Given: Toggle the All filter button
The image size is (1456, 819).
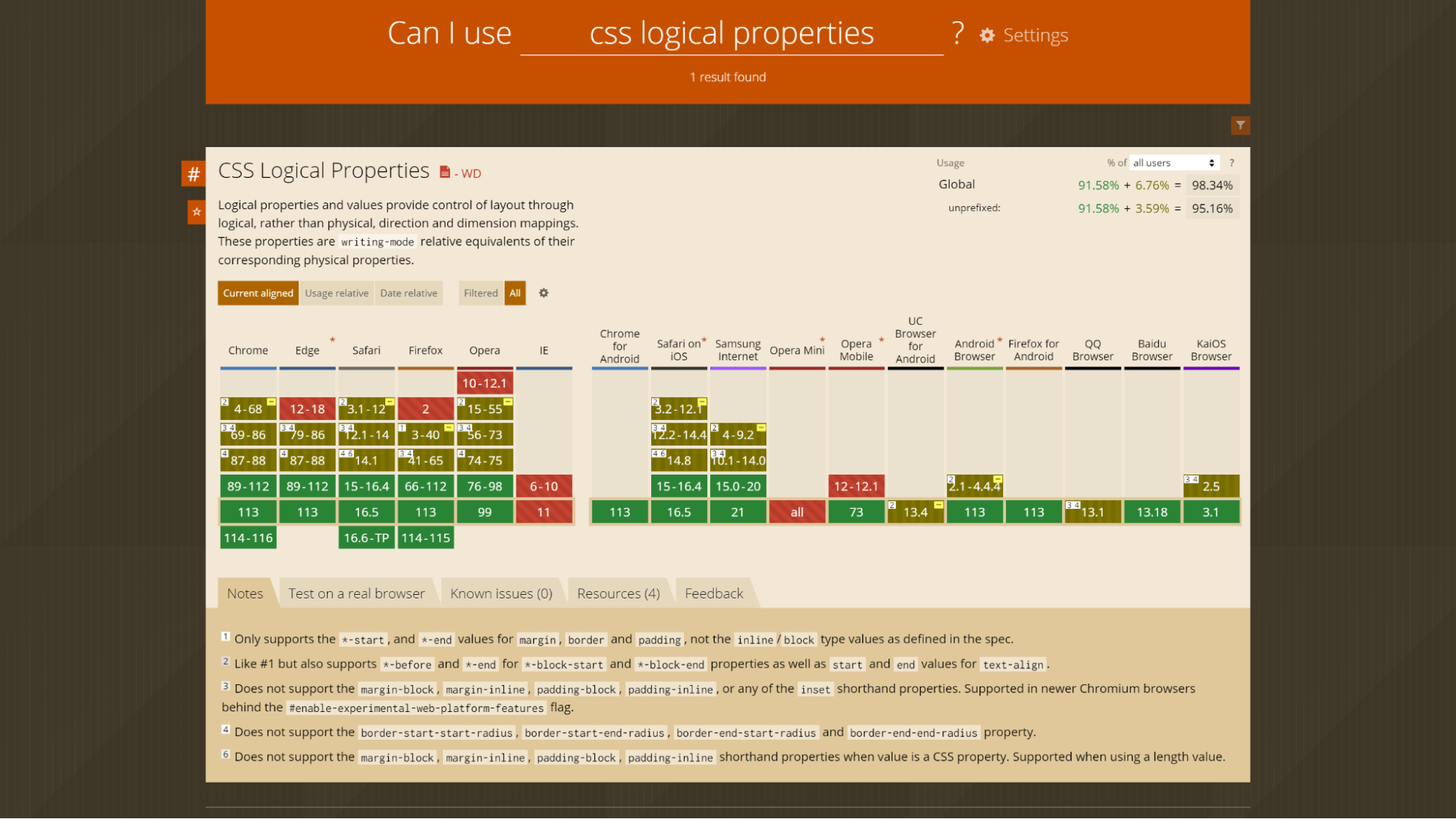Looking at the screenshot, I should coord(515,293).
